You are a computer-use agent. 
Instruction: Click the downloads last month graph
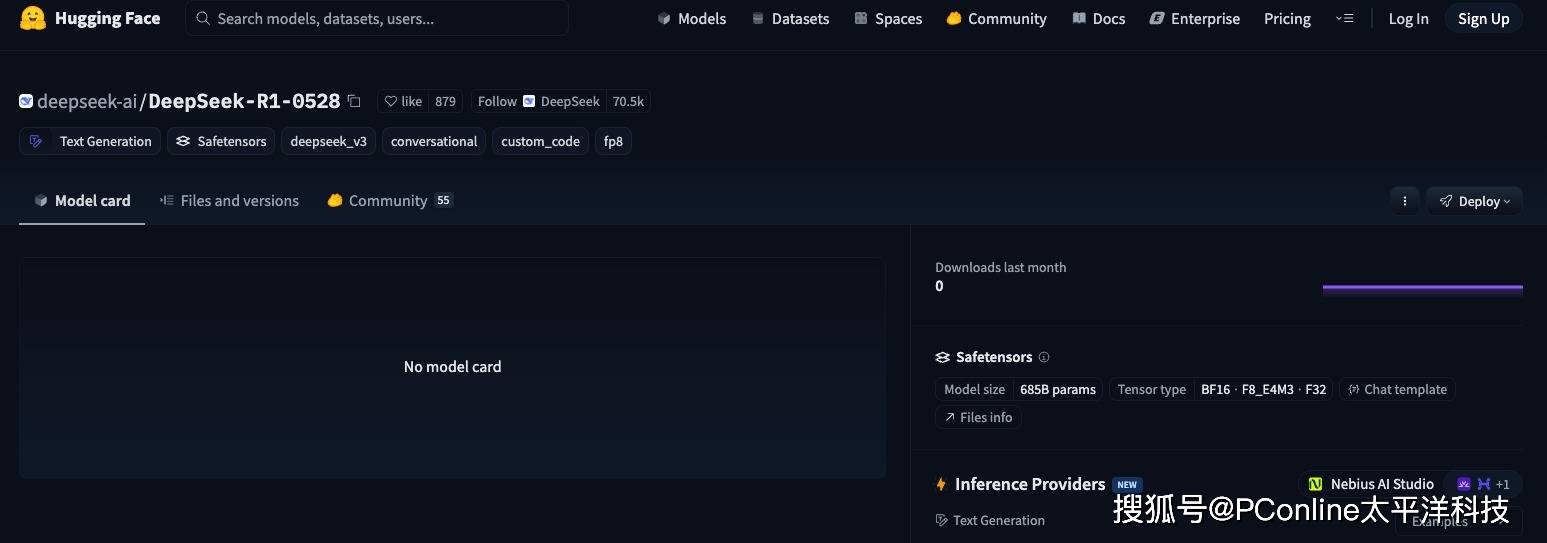pos(1422,287)
